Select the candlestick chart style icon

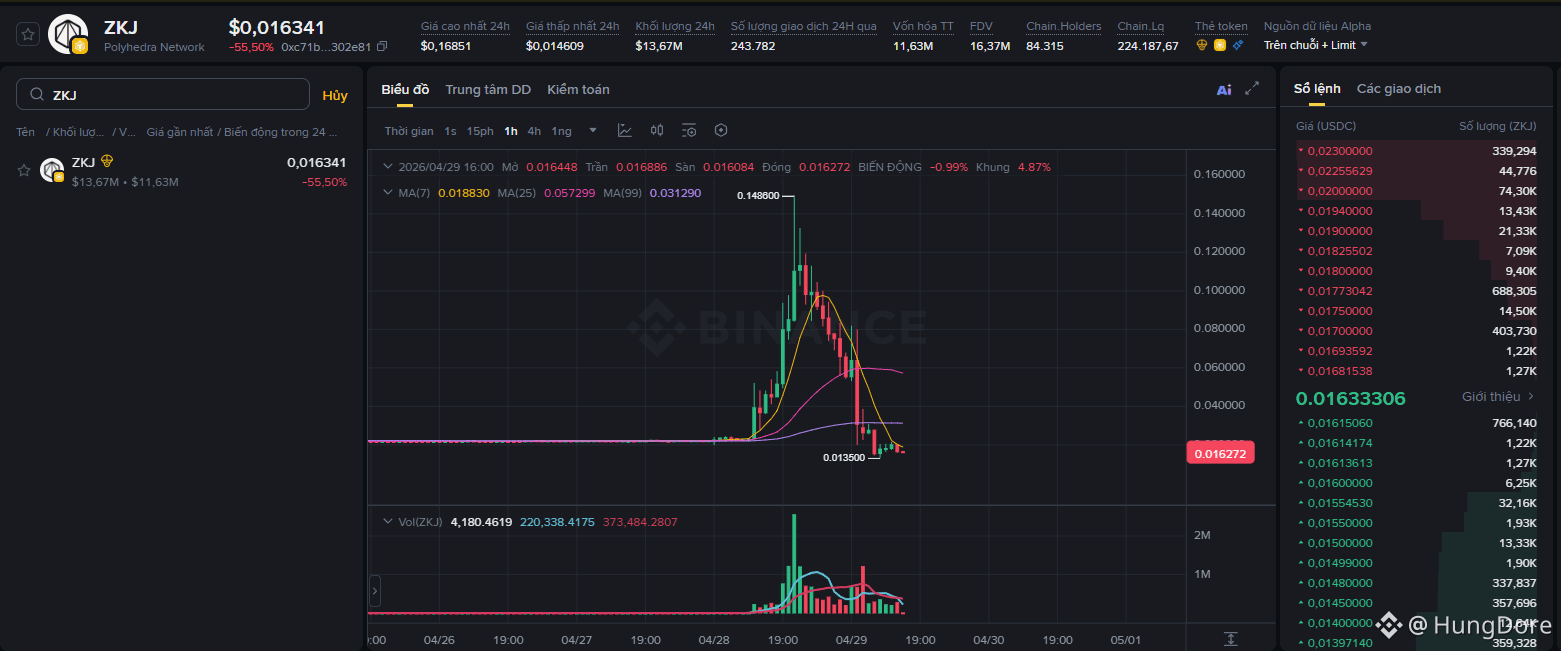click(x=657, y=130)
